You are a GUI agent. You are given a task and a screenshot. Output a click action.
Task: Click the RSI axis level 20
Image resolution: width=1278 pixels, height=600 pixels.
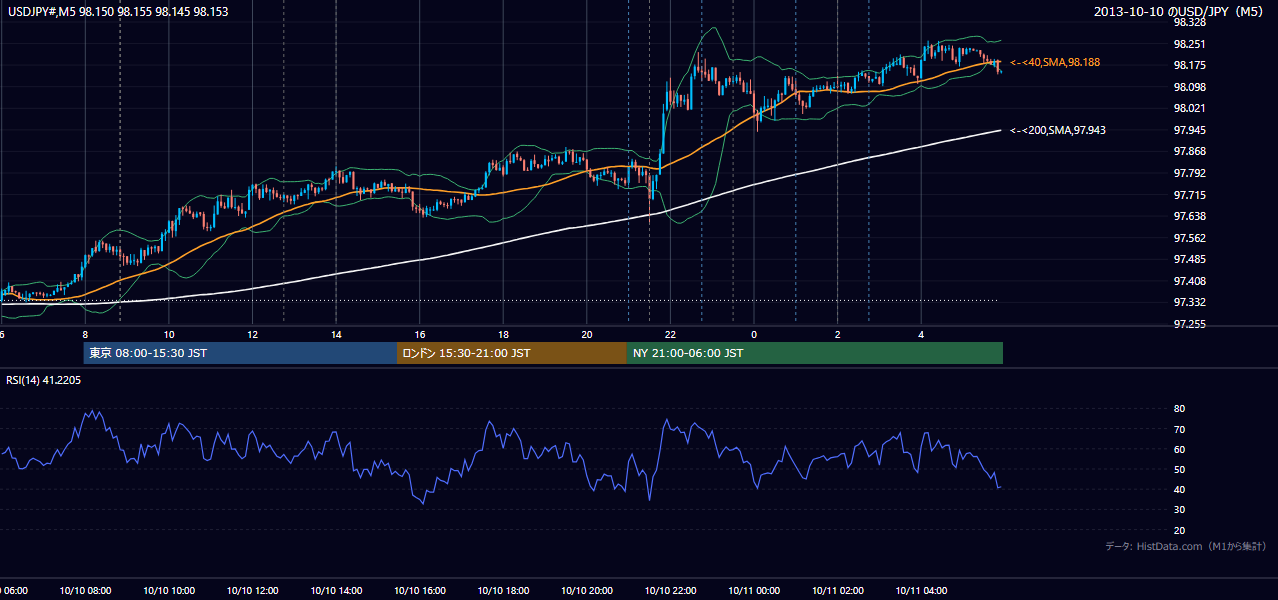coord(1179,530)
